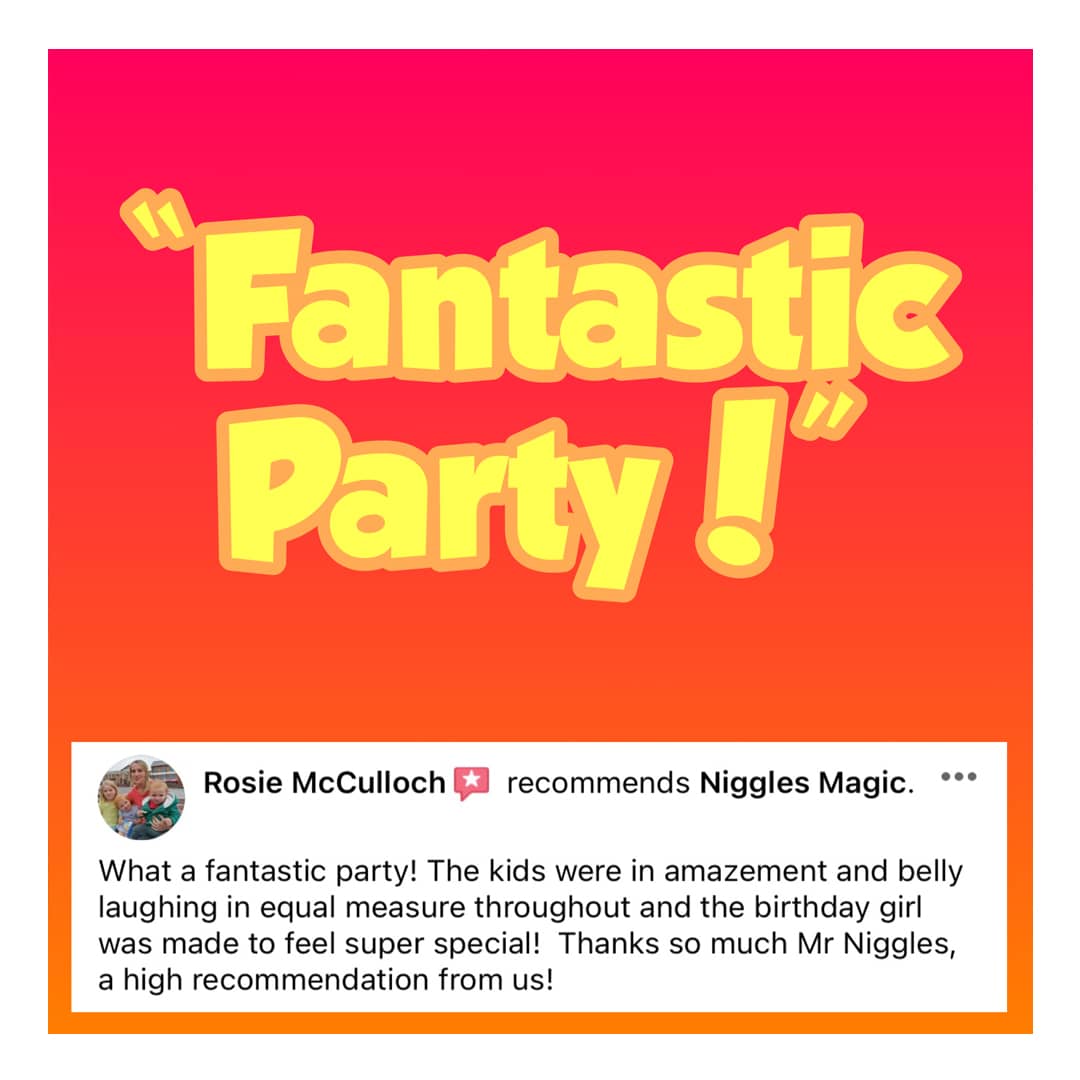Image resolution: width=1080 pixels, height=1080 pixels.
Task: Click the word "recommends" in the review header
Action: pos(598,784)
